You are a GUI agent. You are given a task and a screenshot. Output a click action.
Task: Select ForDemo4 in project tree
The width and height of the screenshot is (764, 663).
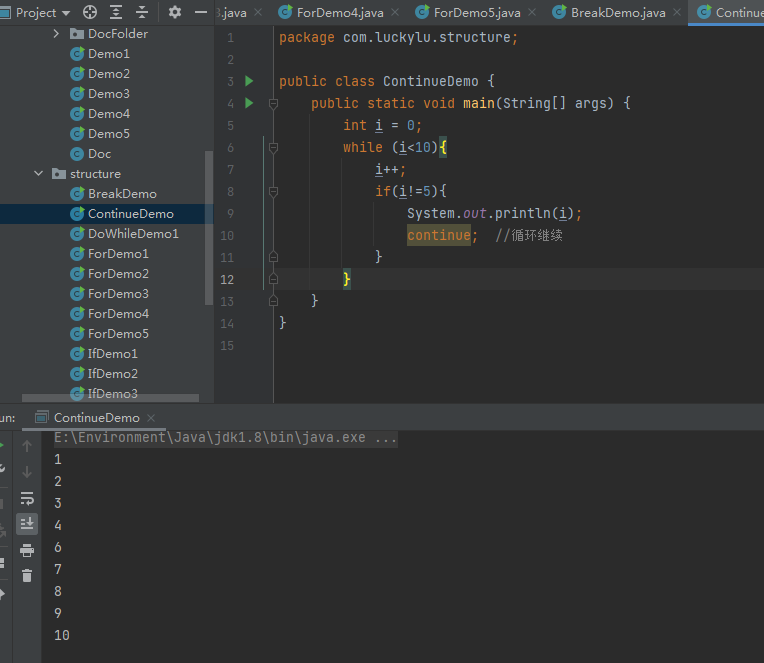[x=117, y=313]
